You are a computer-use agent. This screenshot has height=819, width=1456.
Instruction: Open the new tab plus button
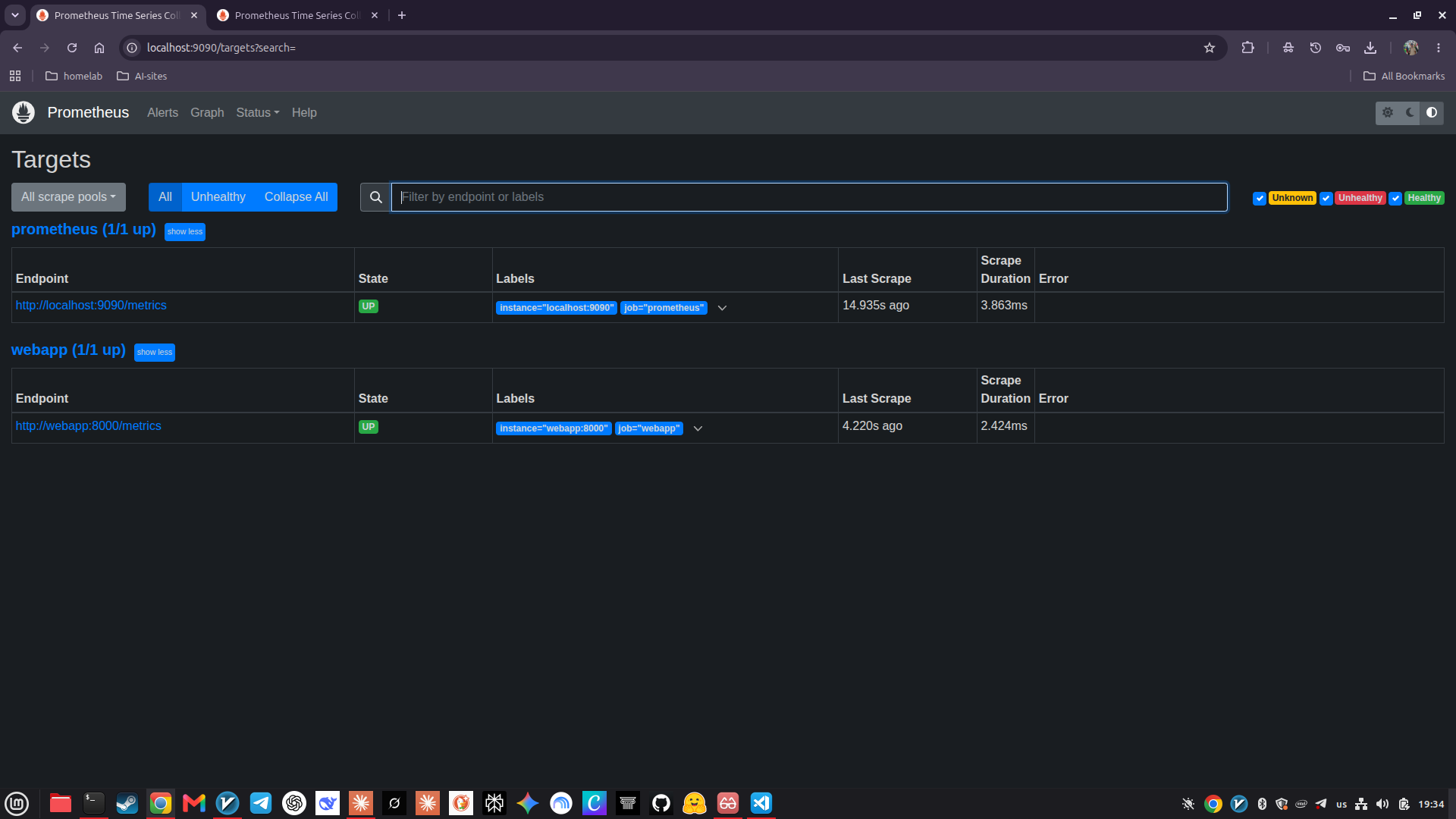click(x=402, y=15)
